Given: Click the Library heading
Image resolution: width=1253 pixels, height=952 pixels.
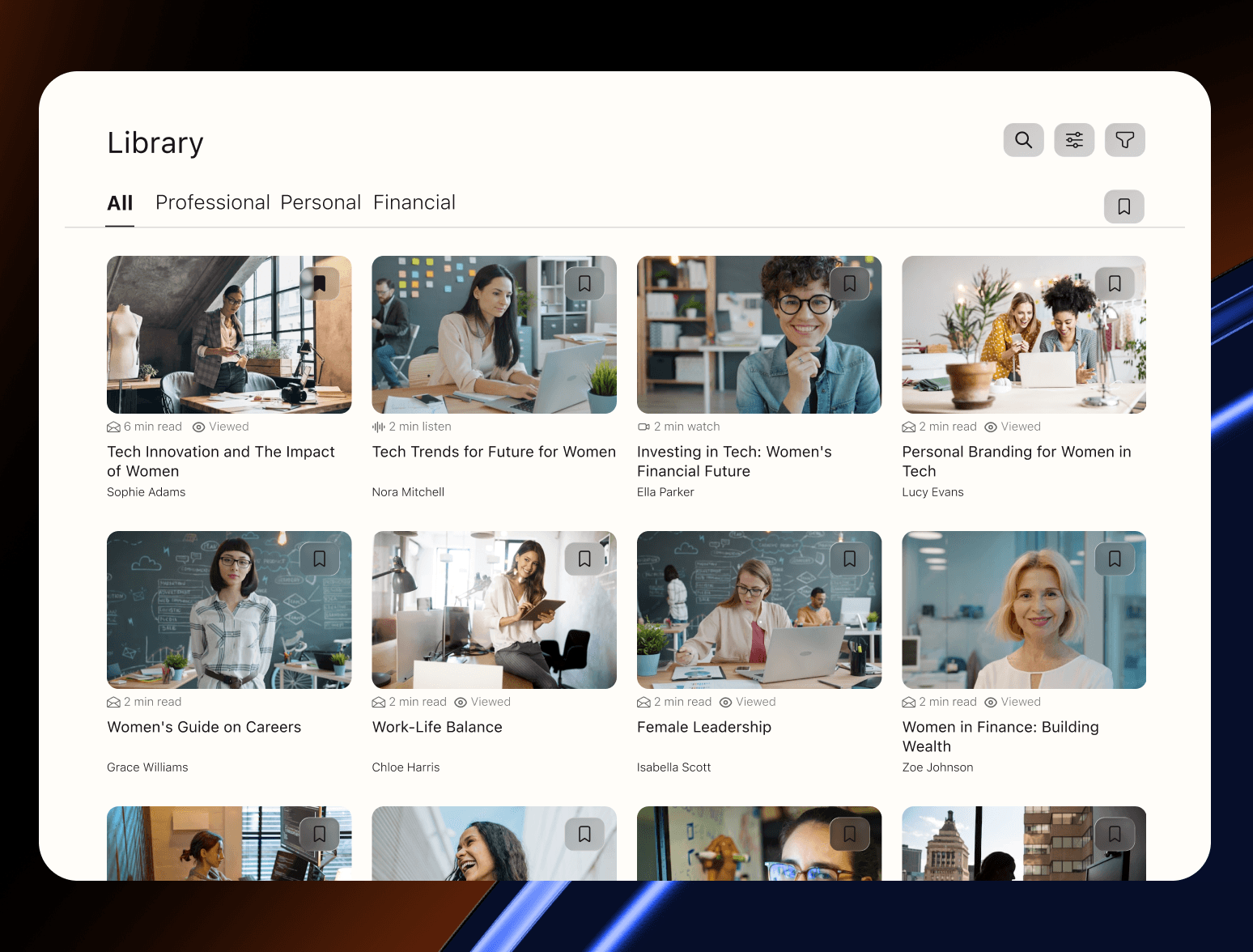Looking at the screenshot, I should [155, 143].
